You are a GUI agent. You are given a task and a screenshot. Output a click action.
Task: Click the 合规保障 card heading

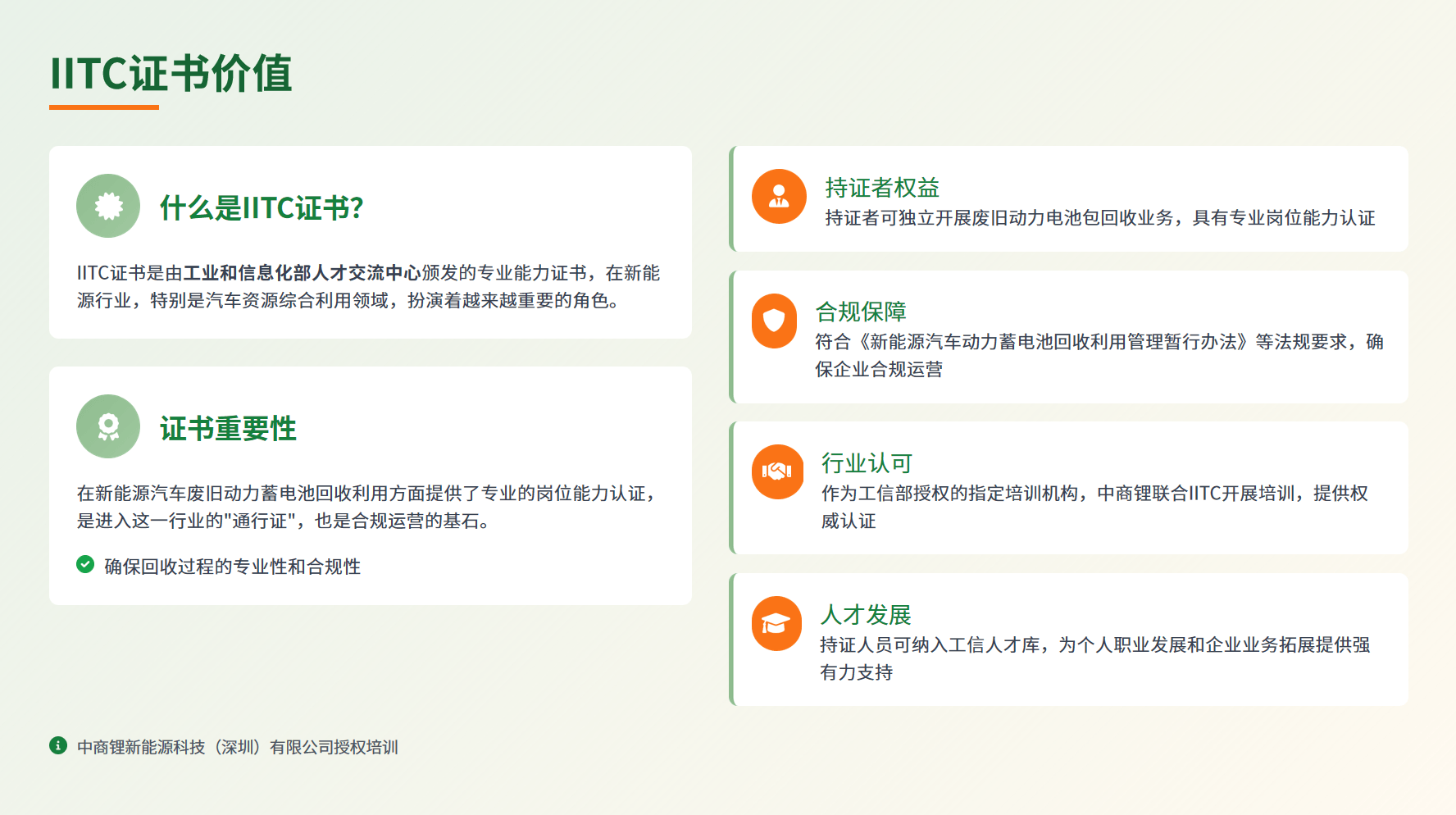click(x=861, y=312)
